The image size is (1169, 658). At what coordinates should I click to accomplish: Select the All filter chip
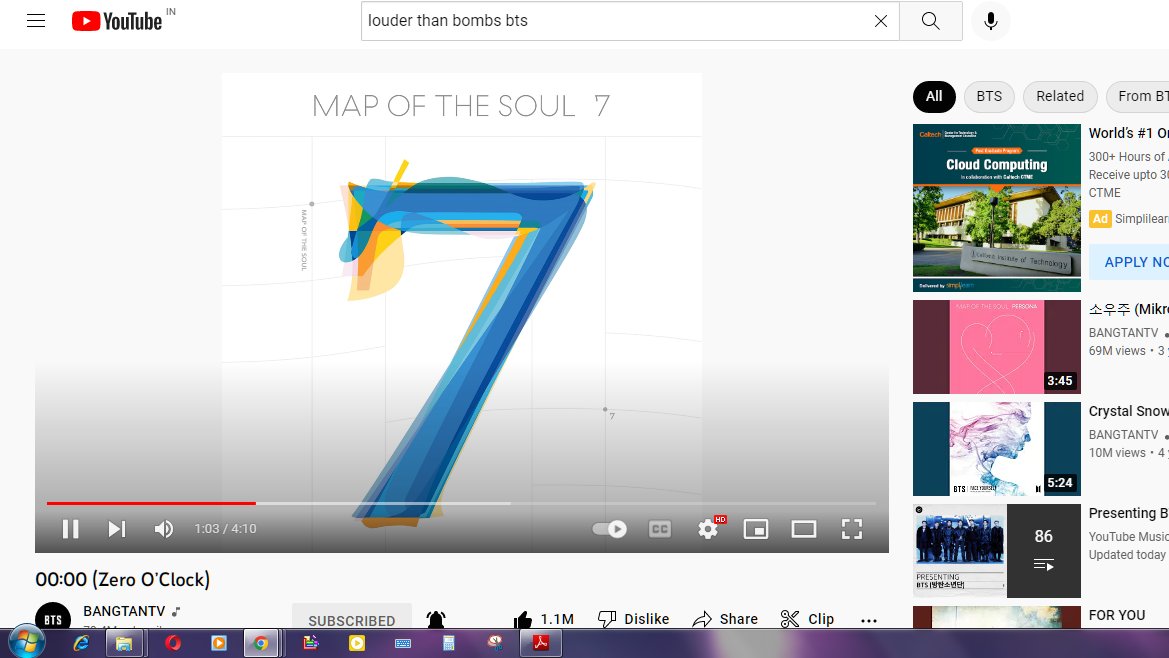coord(934,97)
